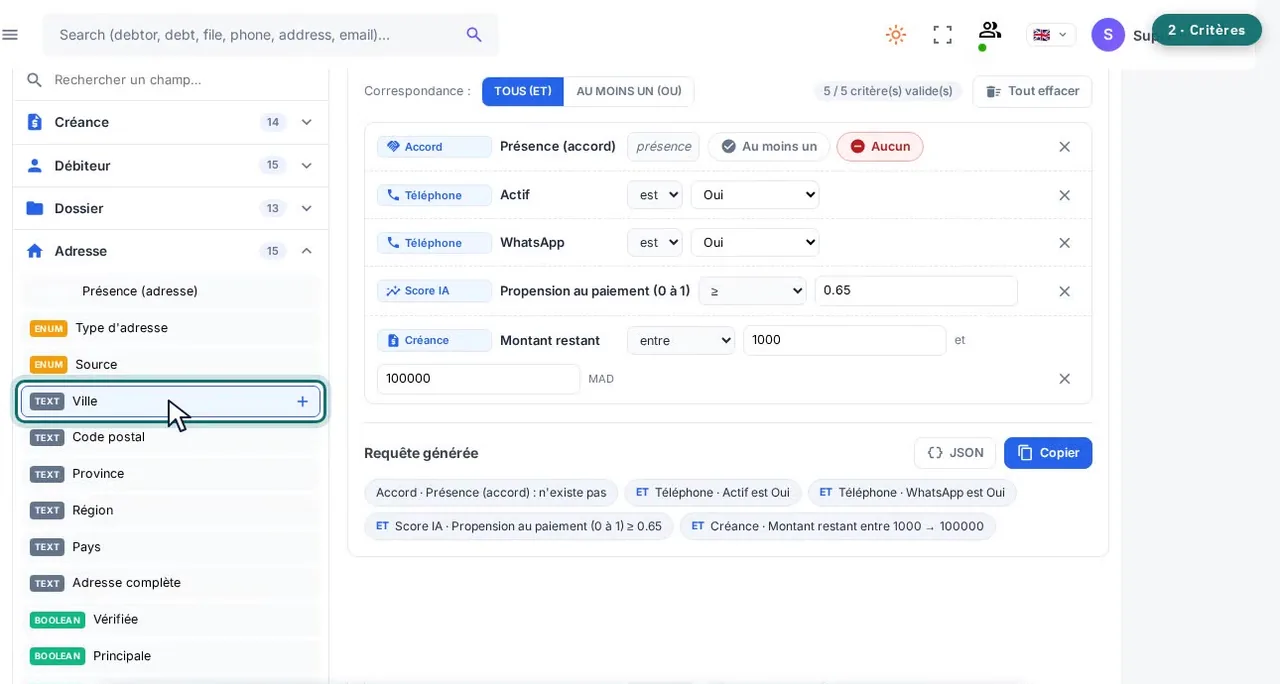Click the Téléphone tag on WhatsApp row

(434, 243)
